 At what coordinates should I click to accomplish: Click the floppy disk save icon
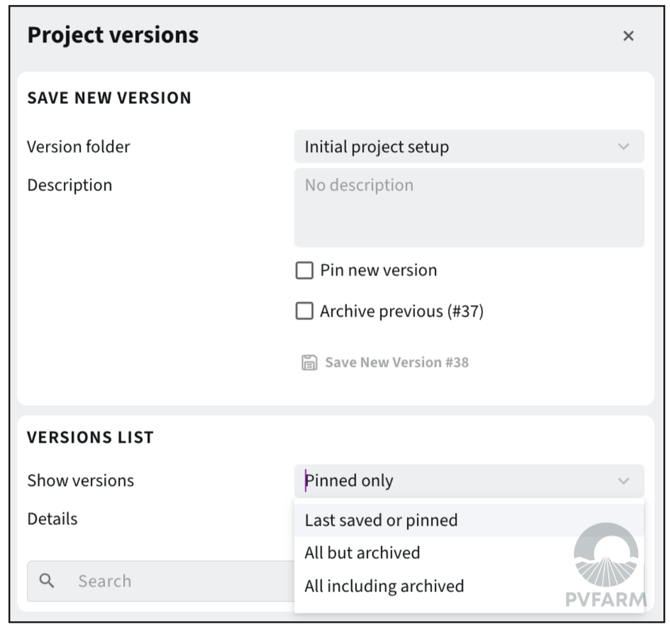(310, 362)
